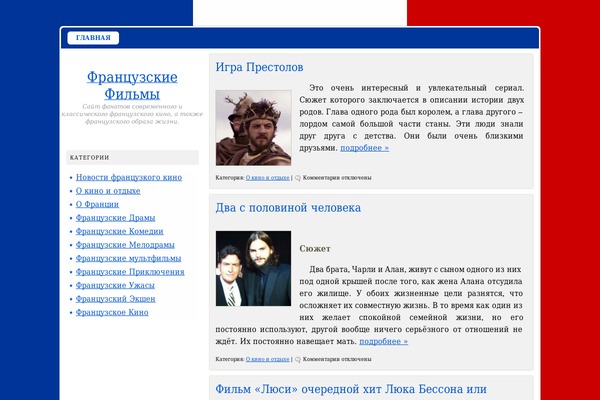The height and width of the screenshot is (400, 600).
Task: Click comment bubble icon under Два с половиной человека post
Action: 298,359
